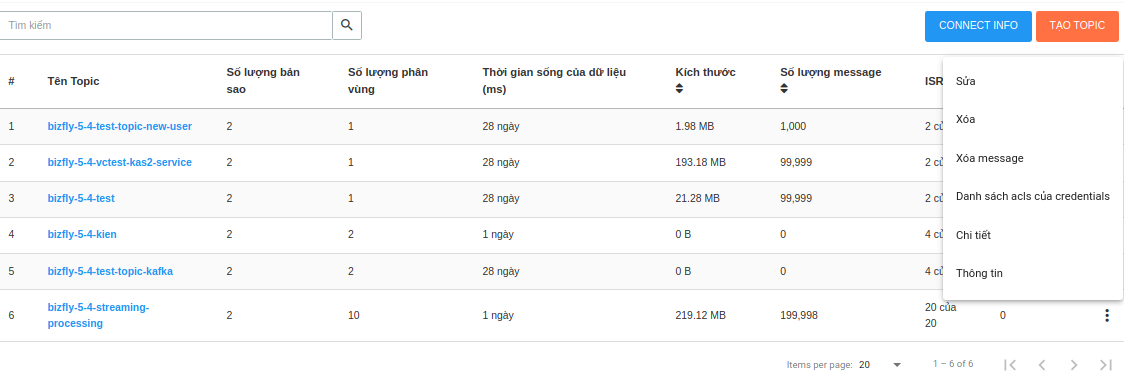Click the CONNECT INFO button
The image size is (1124, 375).
pyautogui.click(x=978, y=26)
